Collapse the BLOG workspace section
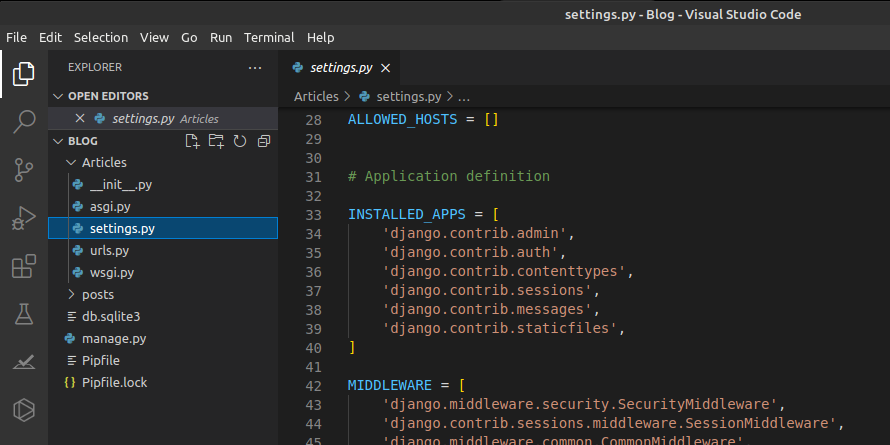Viewport: 890px width, 445px height. click(x=58, y=141)
